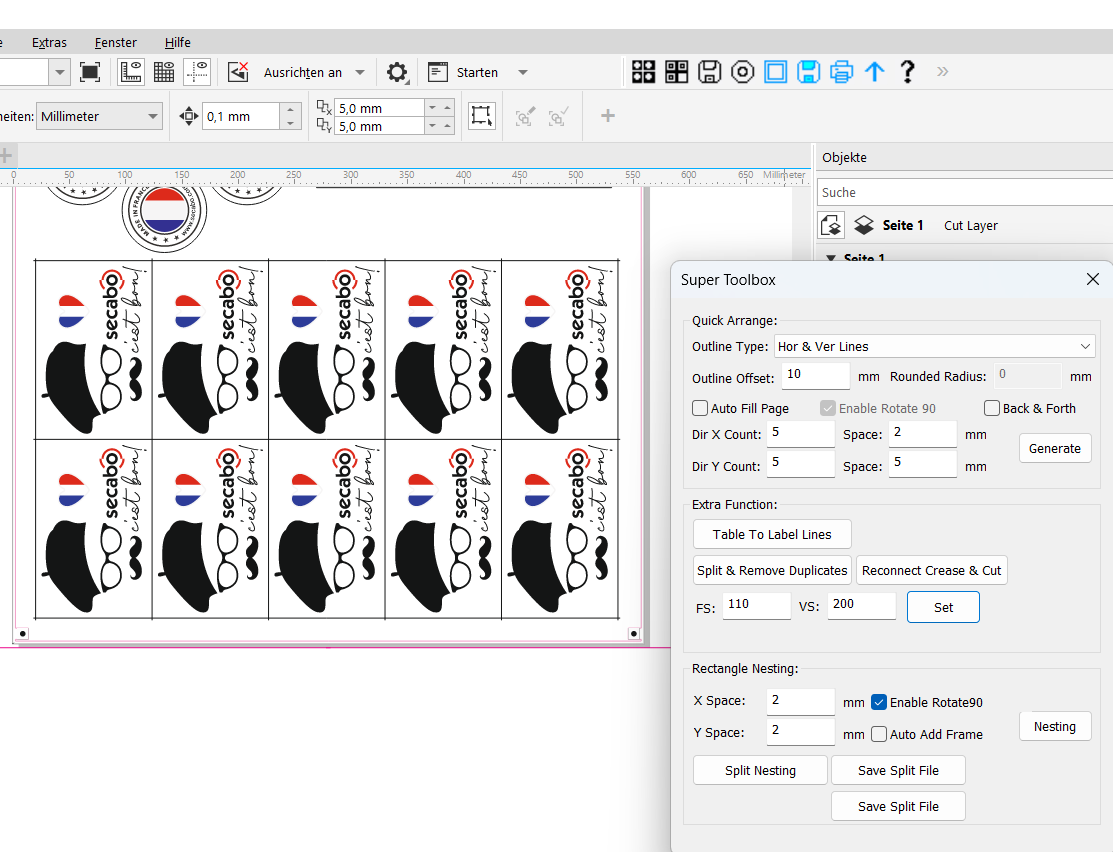Open the Millimeter units dropdown

(x=99, y=116)
